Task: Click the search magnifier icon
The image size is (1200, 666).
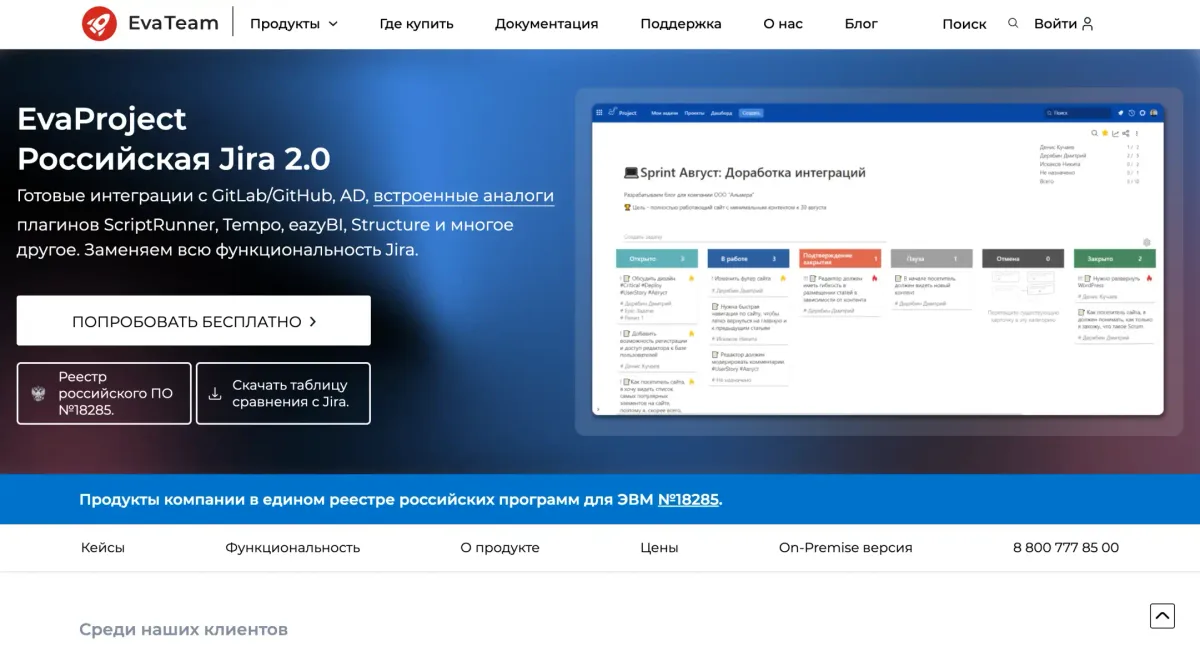Action: [x=1013, y=23]
